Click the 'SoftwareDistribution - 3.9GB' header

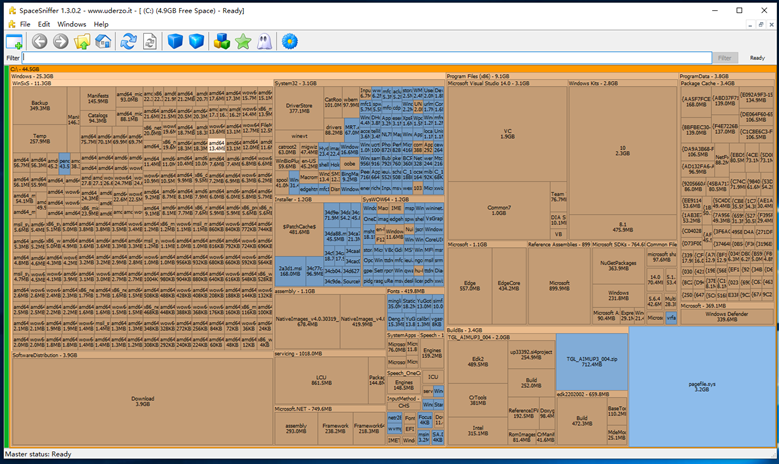tap(142, 355)
